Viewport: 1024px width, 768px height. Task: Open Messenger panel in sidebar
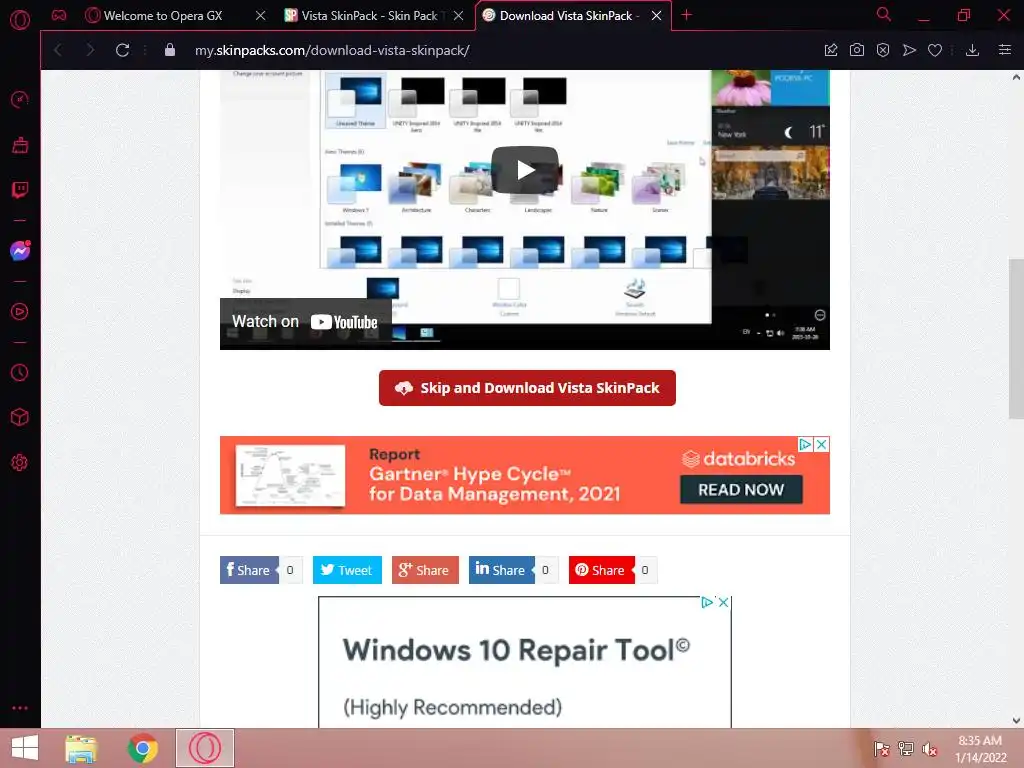click(20, 251)
